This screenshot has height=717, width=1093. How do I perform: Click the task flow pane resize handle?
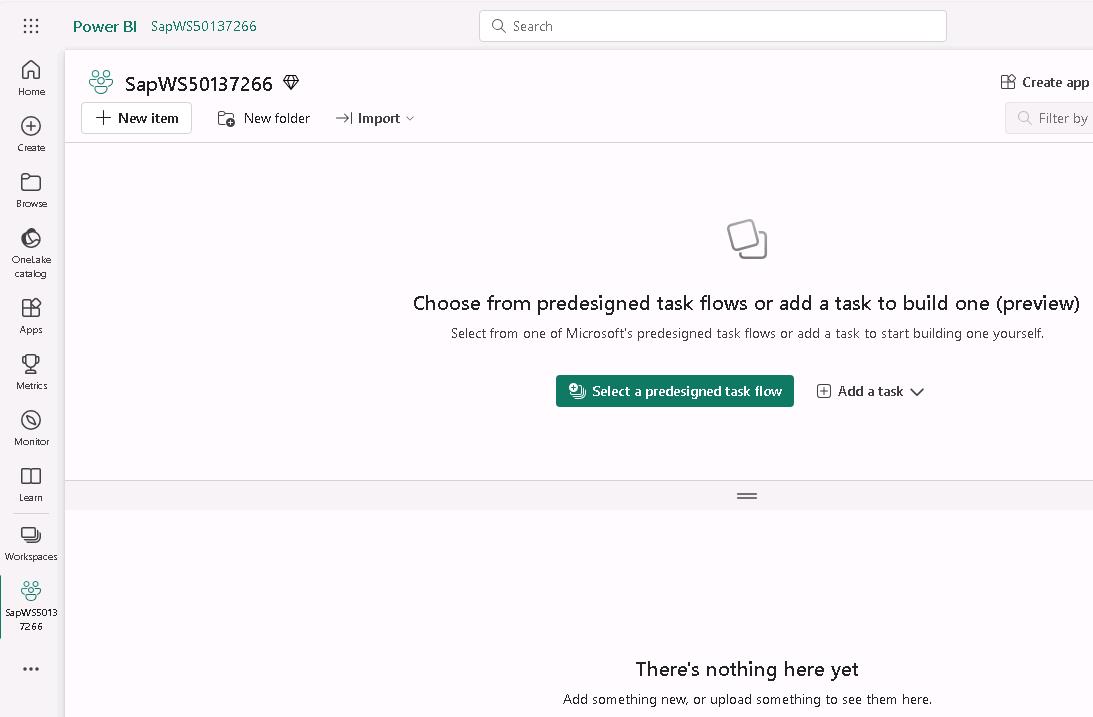[747, 496]
